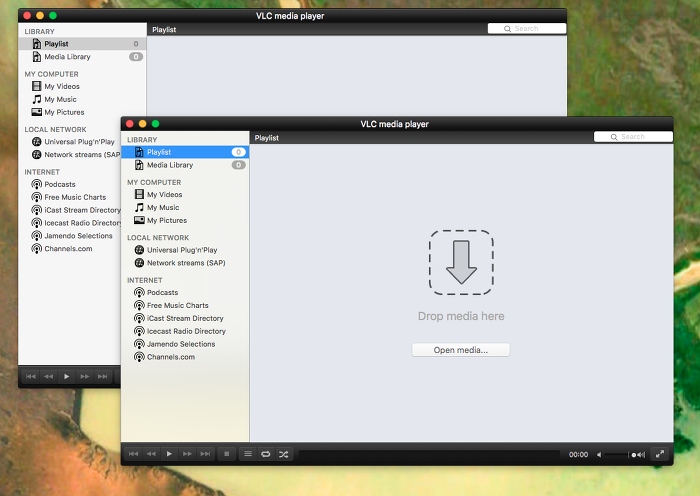Viewport: 700px width, 496px height.
Task: Click previous track button in front window
Action: (x=133, y=454)
